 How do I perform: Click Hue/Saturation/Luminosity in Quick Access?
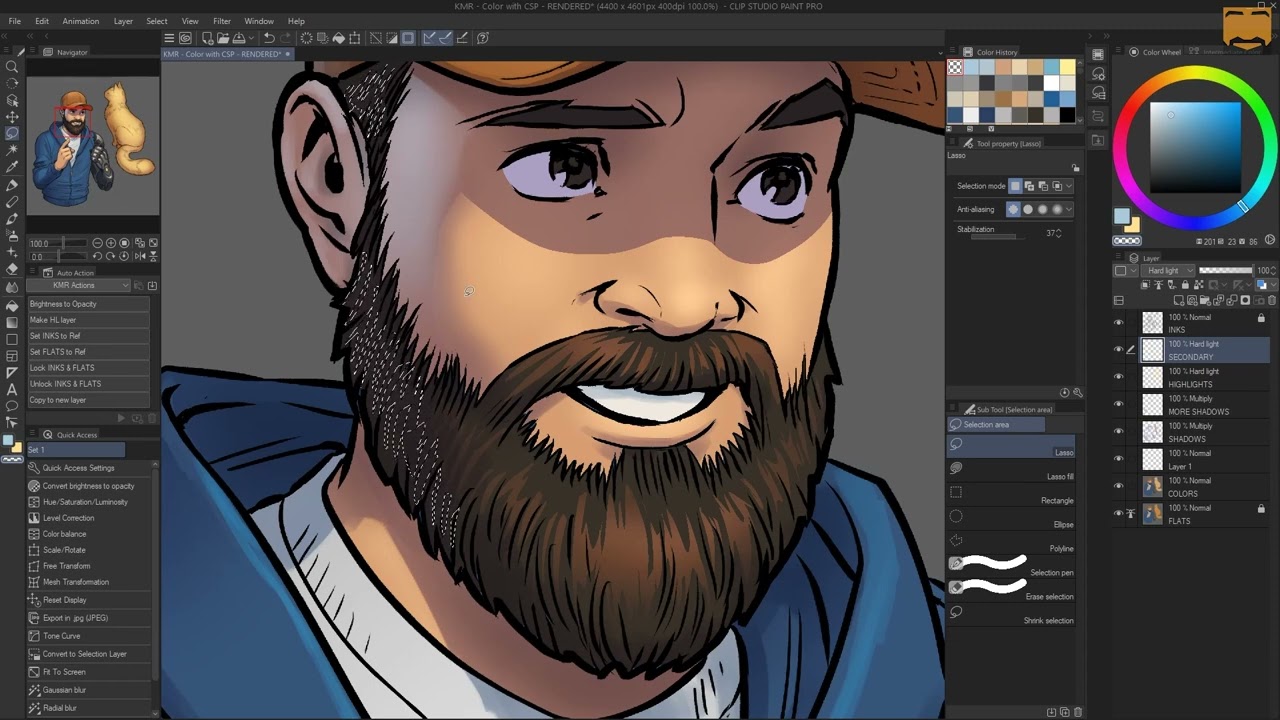pos(85,502)
